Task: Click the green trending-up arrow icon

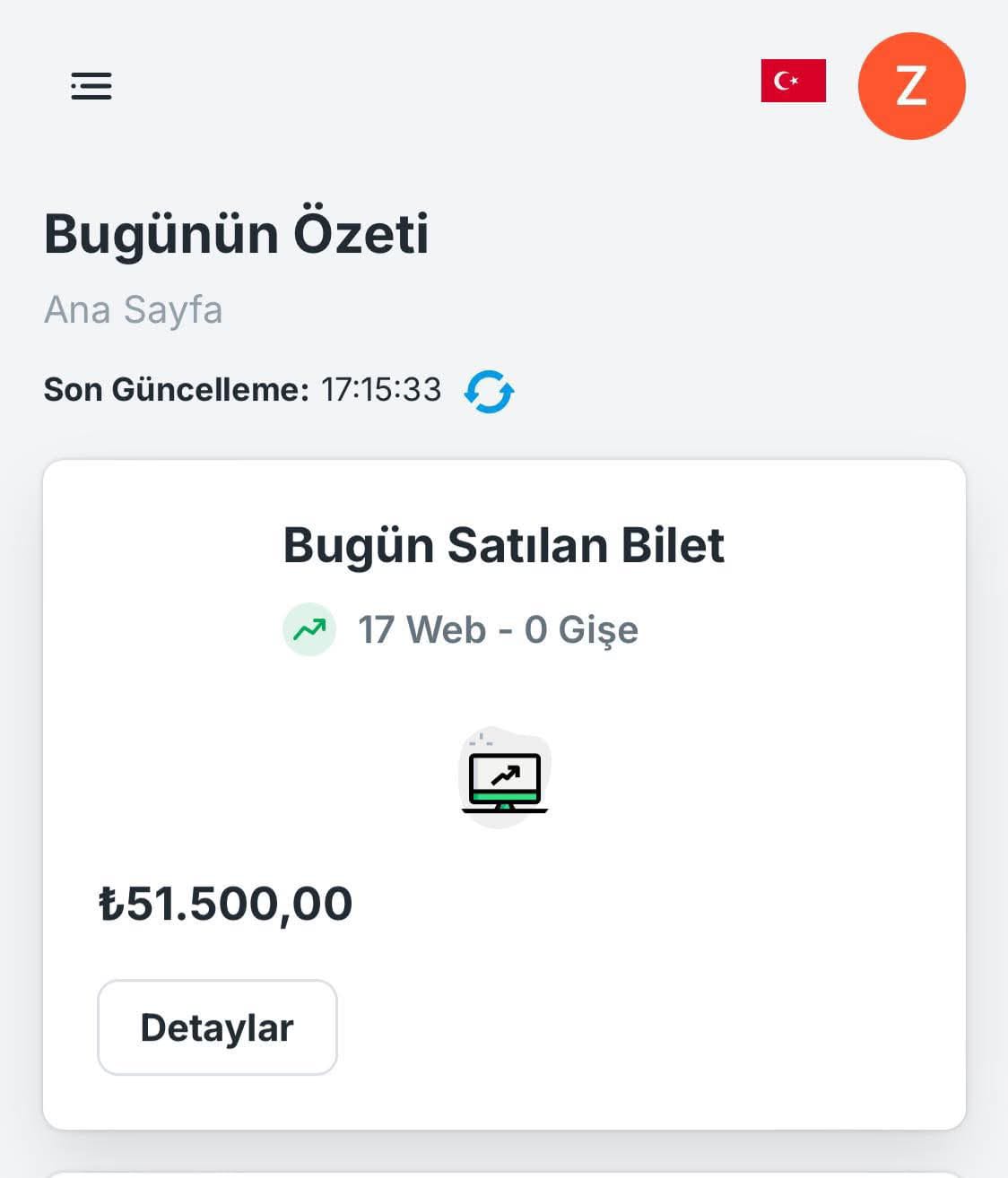Action: click(x=309, y=629)
